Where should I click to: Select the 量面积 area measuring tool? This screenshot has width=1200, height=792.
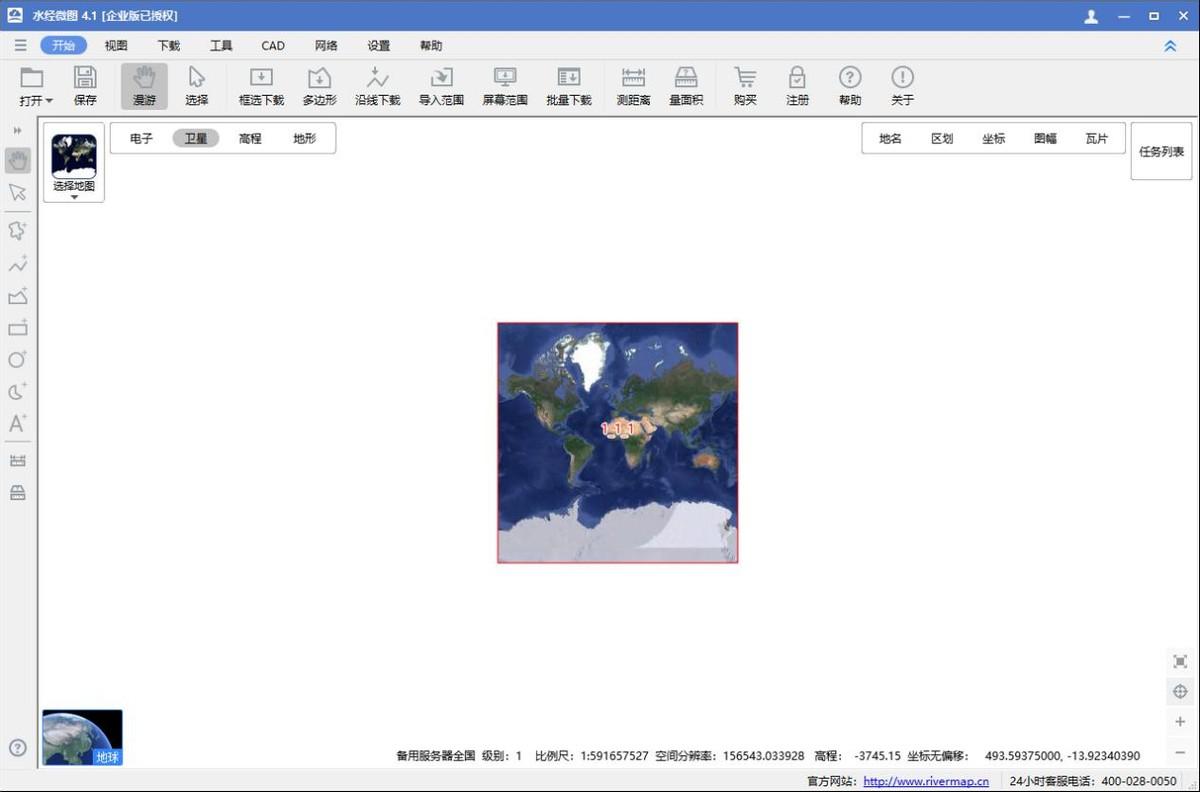pos(686,87)
